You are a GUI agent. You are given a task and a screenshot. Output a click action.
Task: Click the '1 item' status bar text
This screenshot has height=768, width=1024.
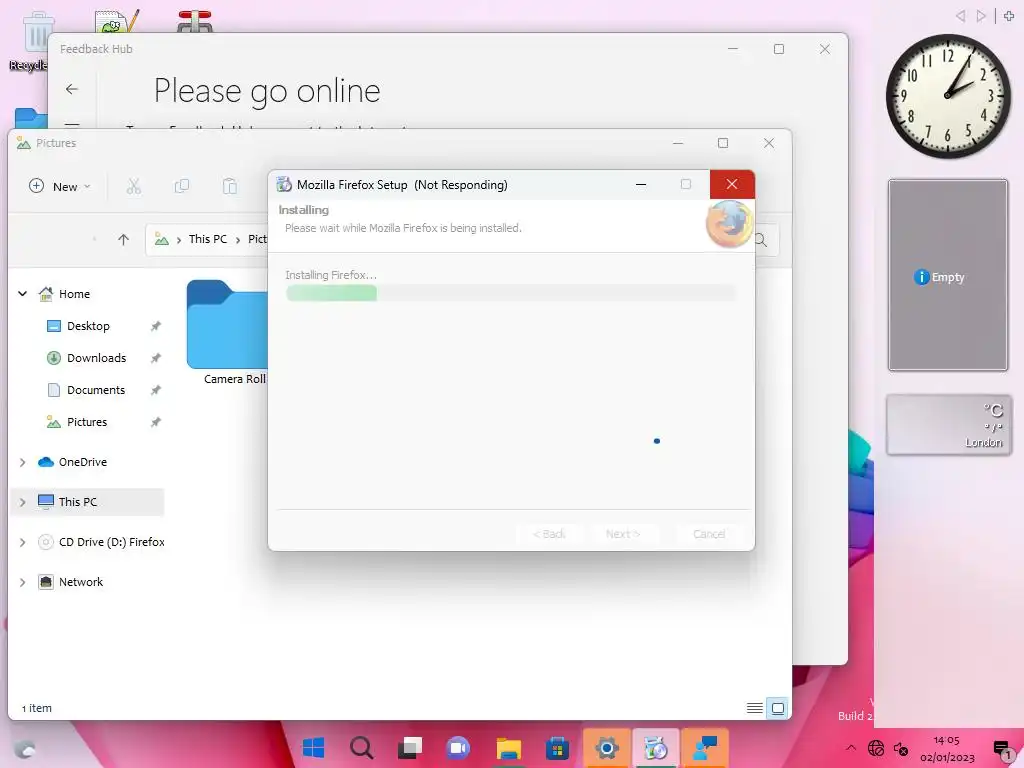pos(37,708)
